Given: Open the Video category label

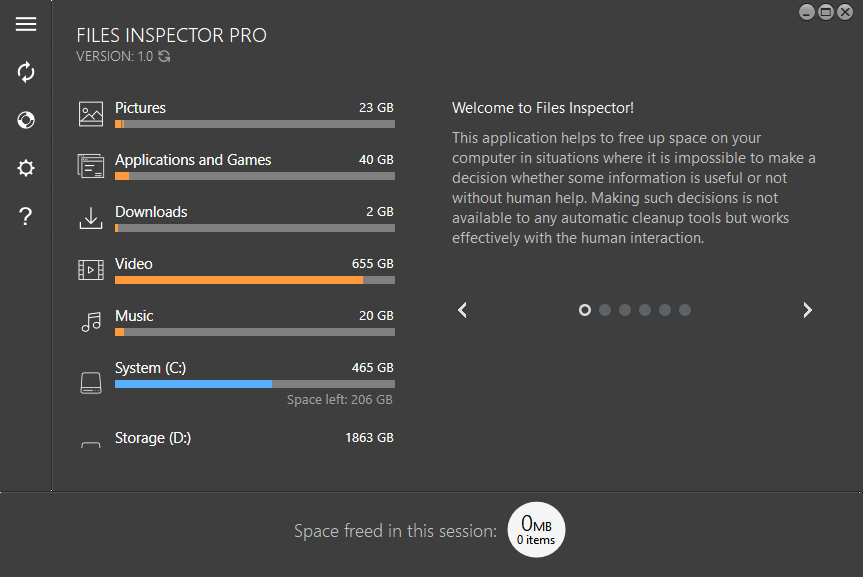Looking at the screenshot, I should 134,264.
